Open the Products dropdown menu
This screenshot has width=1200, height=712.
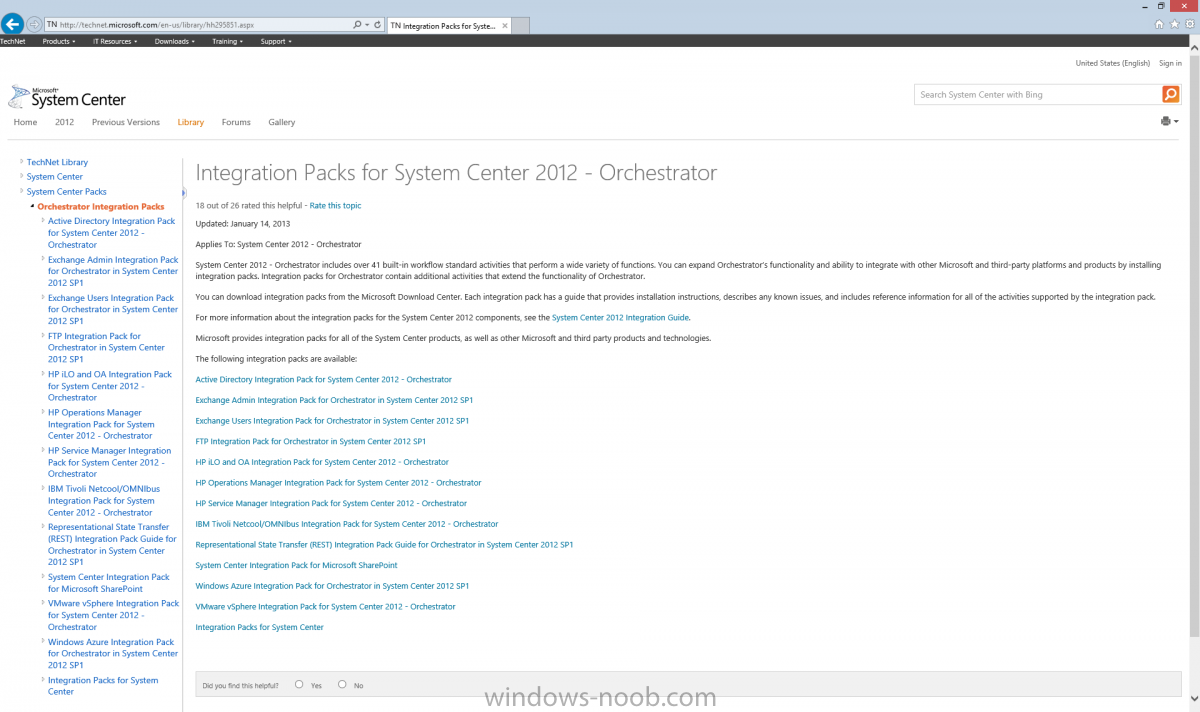click(x=60, y=42)
